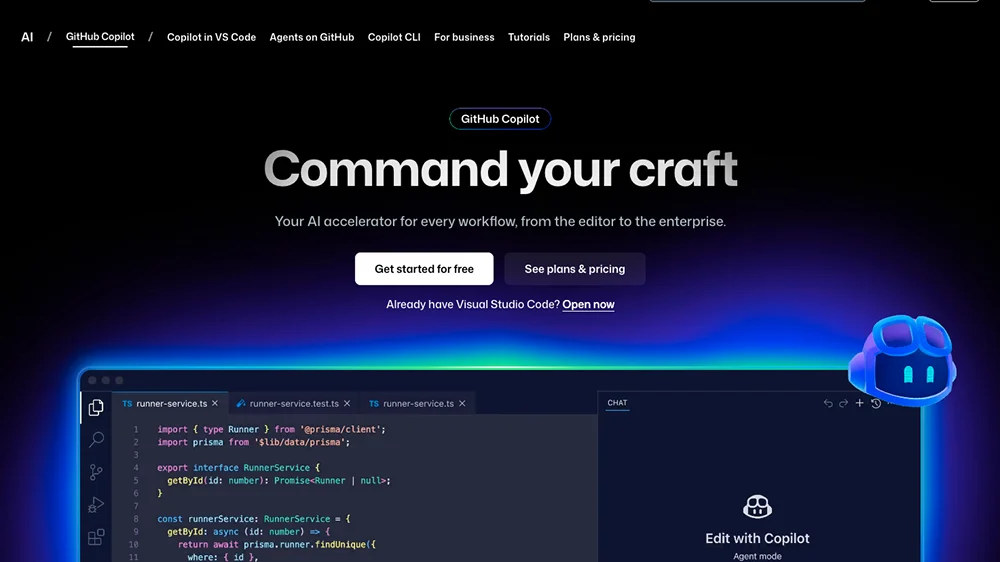Open Copilot CLI nav link

[394, 37]
